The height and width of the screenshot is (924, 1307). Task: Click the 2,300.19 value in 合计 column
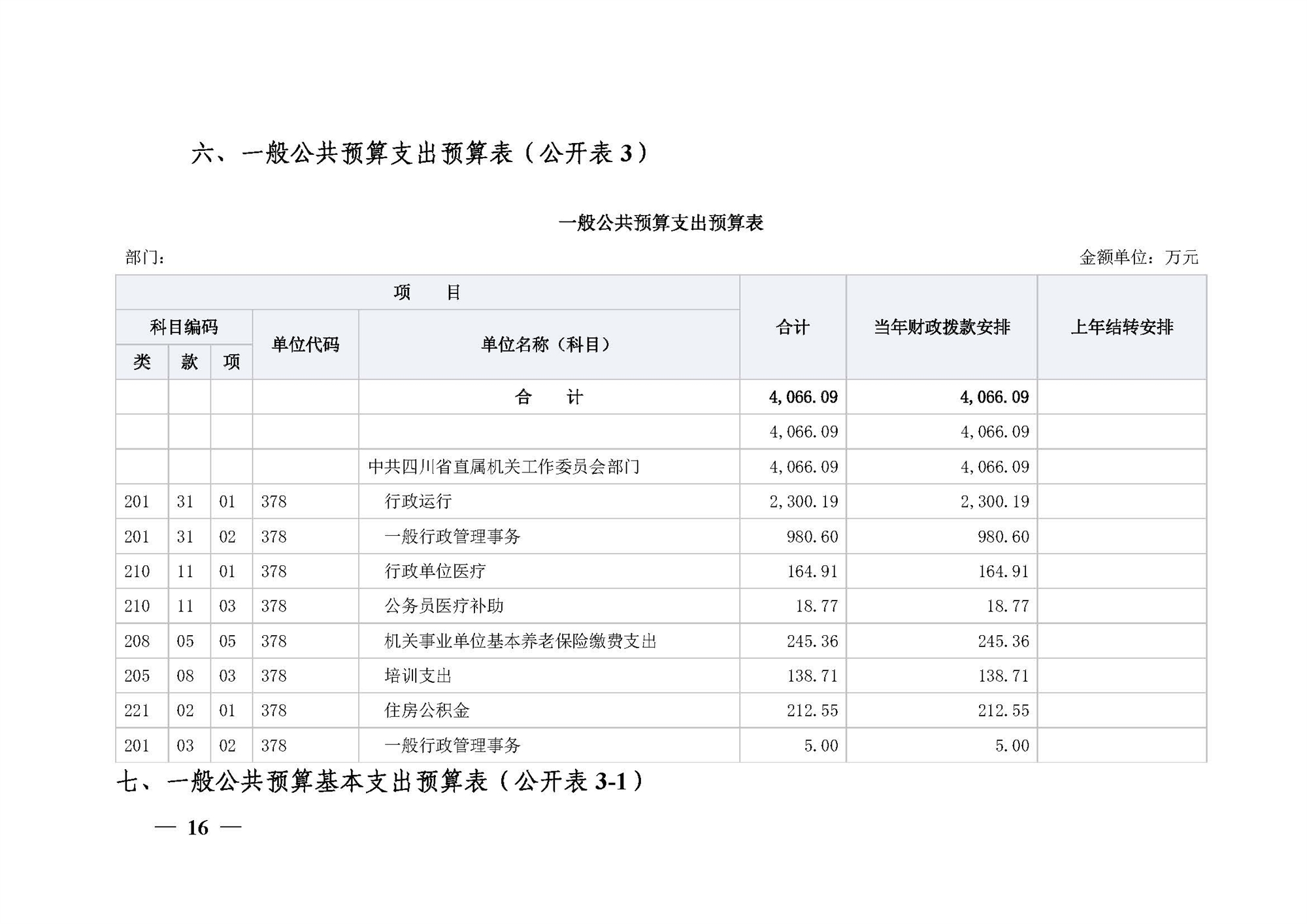[x=803, y=501]
